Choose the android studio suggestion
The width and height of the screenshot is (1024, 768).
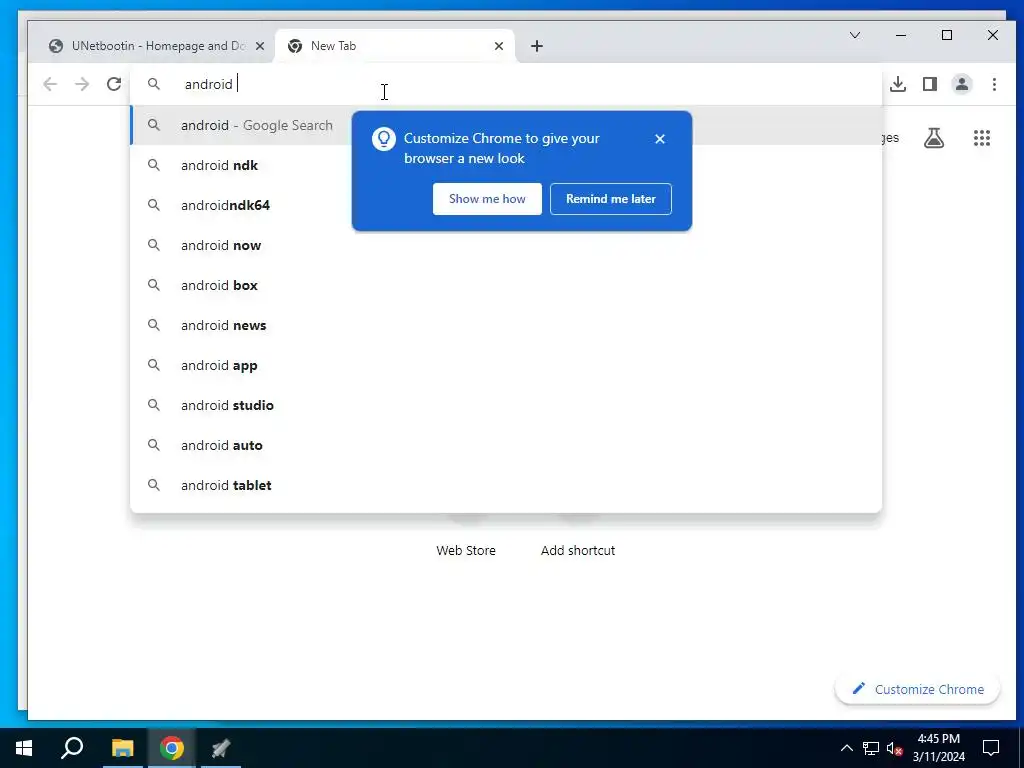506,405
